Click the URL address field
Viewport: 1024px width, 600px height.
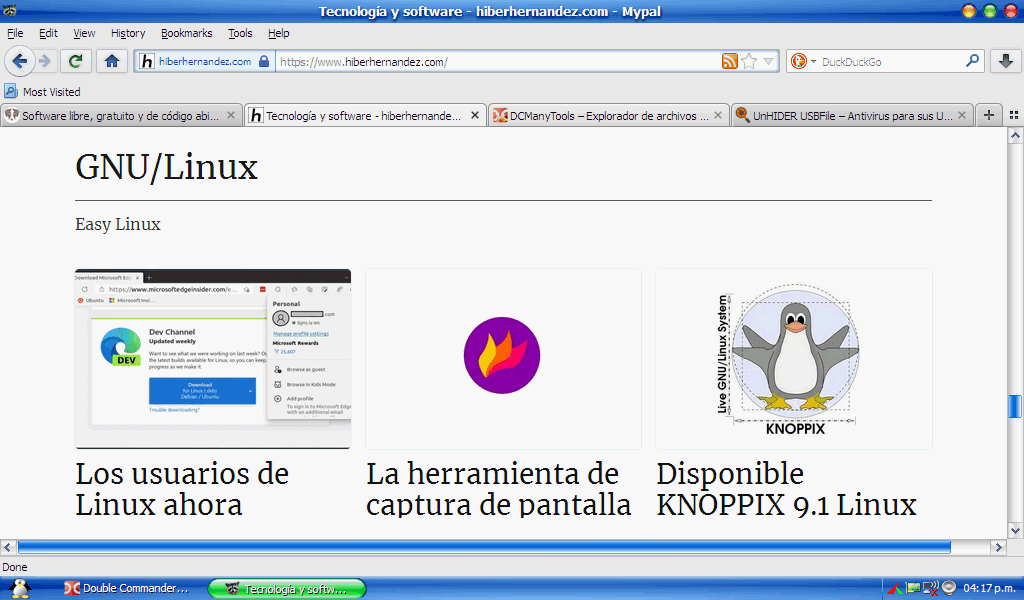(x=496, y=62)
